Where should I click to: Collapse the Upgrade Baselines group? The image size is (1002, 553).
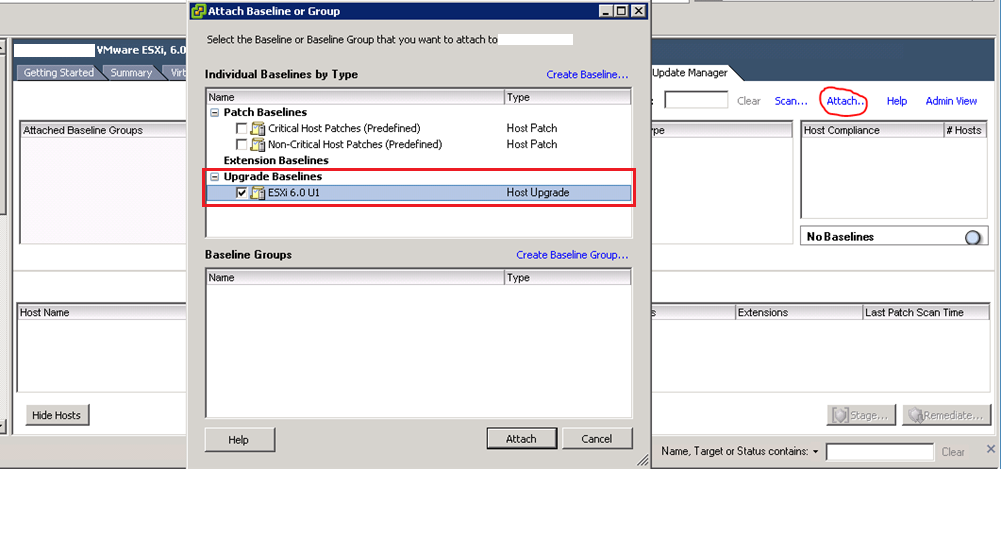click(x=215, y=176)
